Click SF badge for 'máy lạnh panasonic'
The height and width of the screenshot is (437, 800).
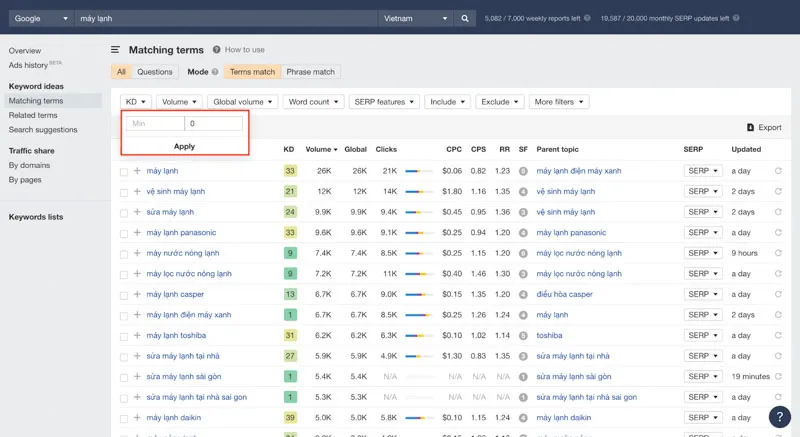click(x=523, y=233)
